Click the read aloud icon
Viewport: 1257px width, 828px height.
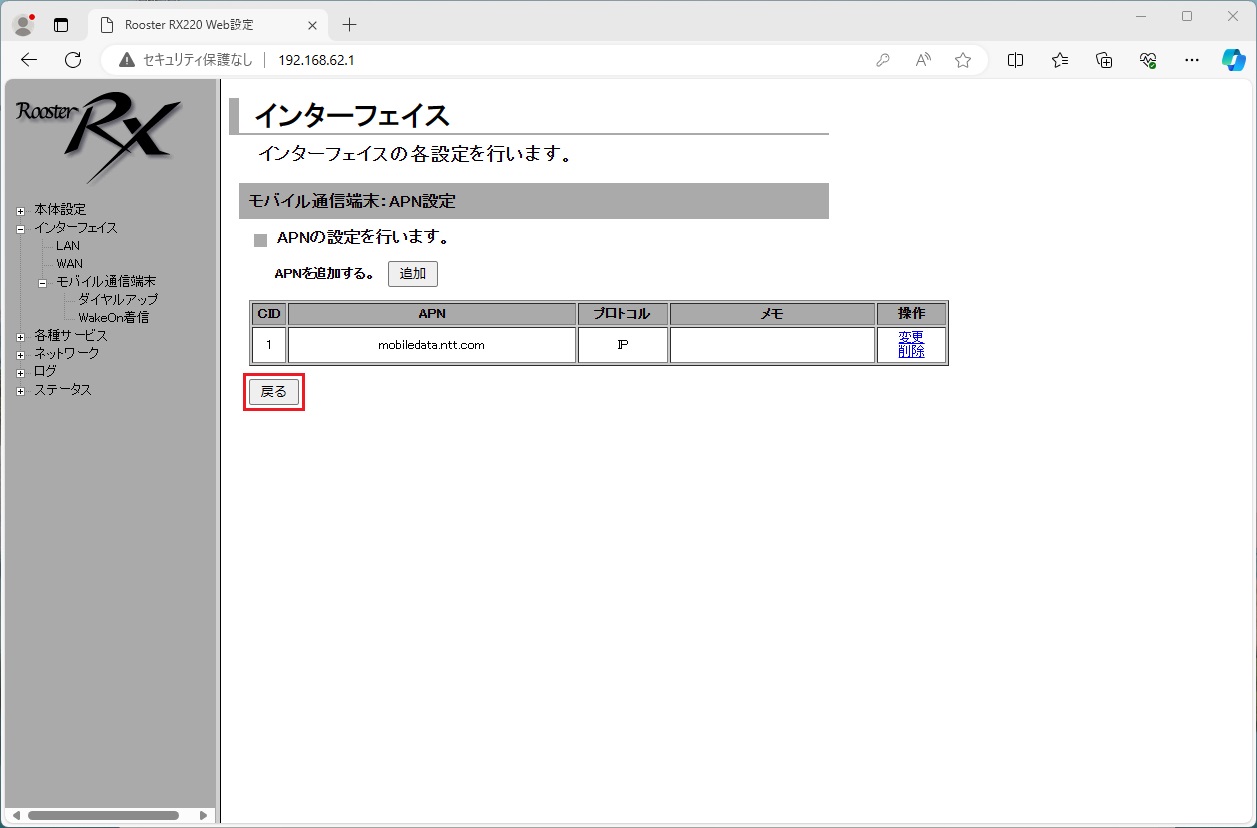click(923, 60)
